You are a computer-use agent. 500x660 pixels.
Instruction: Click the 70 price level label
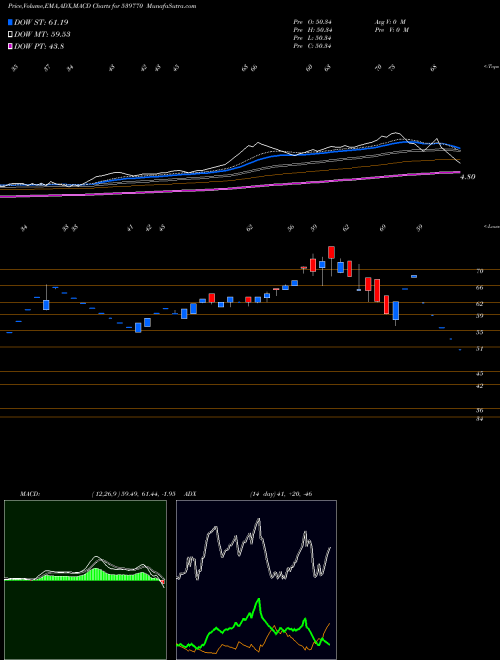coord(479,271)
